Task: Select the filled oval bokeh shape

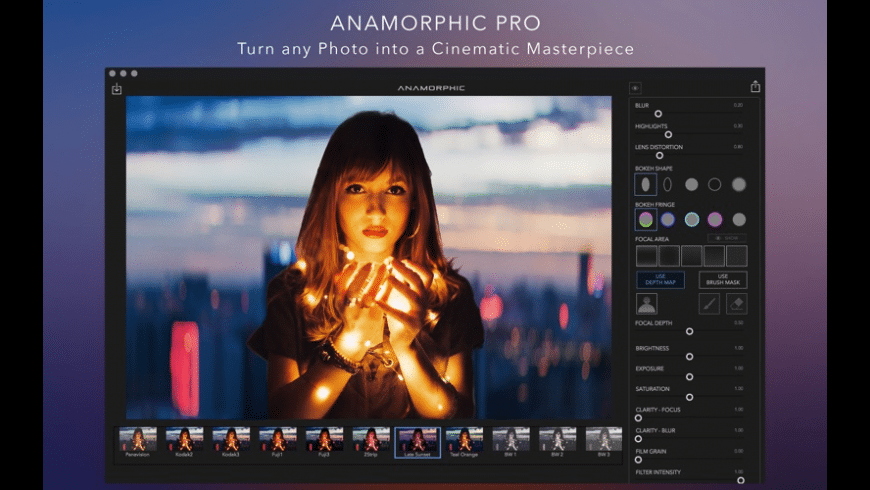Action: [x=645, y=184]
